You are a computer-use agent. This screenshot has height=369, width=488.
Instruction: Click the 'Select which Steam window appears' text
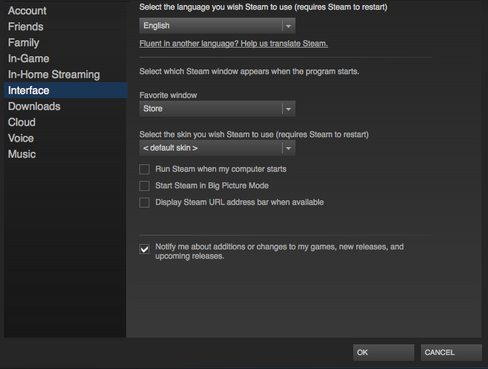click(249, 72)
